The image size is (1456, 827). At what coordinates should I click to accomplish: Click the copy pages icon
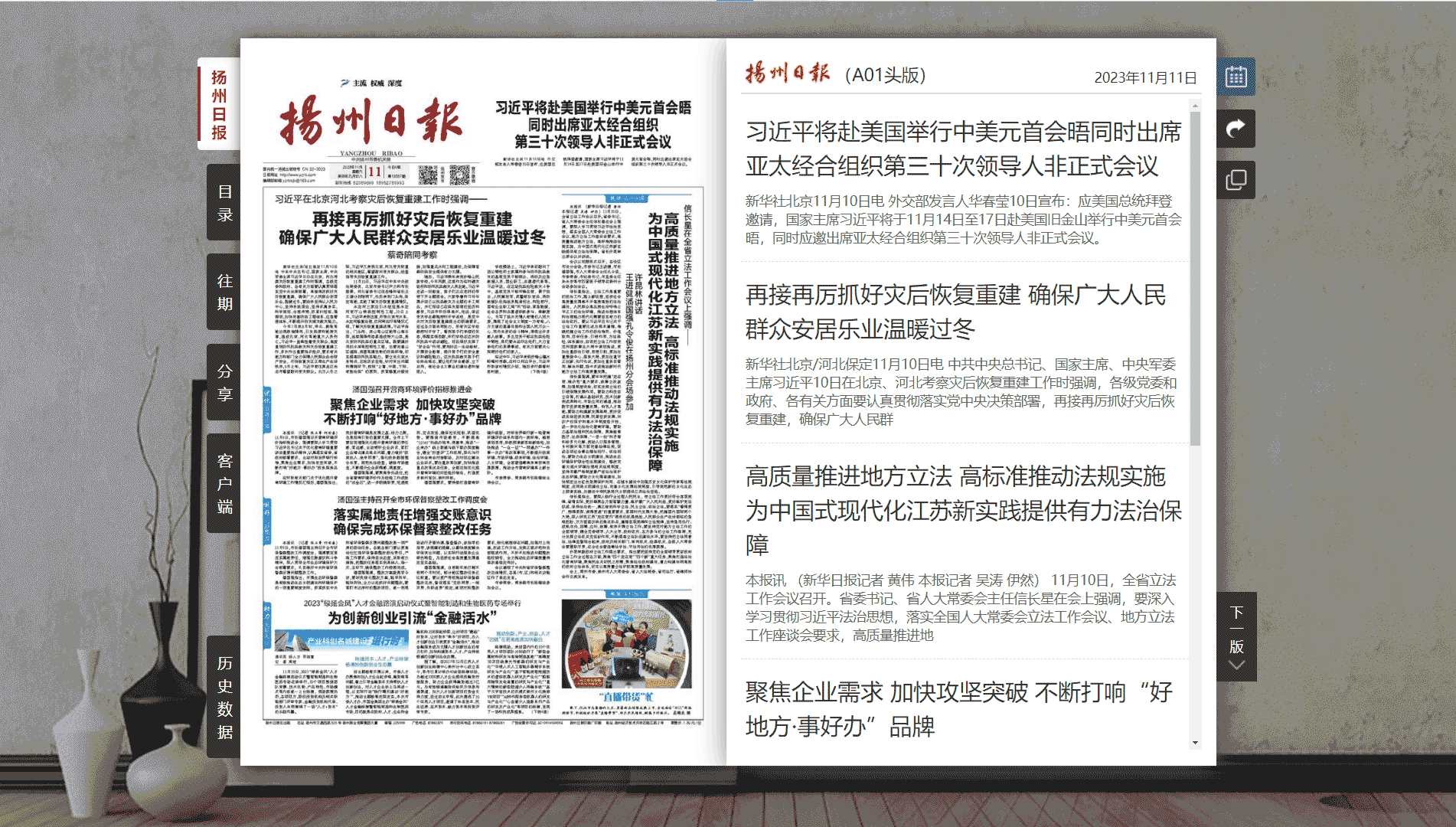(x=1236, y=181)
